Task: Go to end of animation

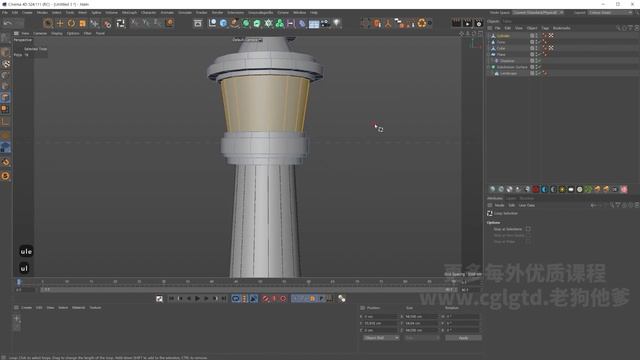Action: 224,299
